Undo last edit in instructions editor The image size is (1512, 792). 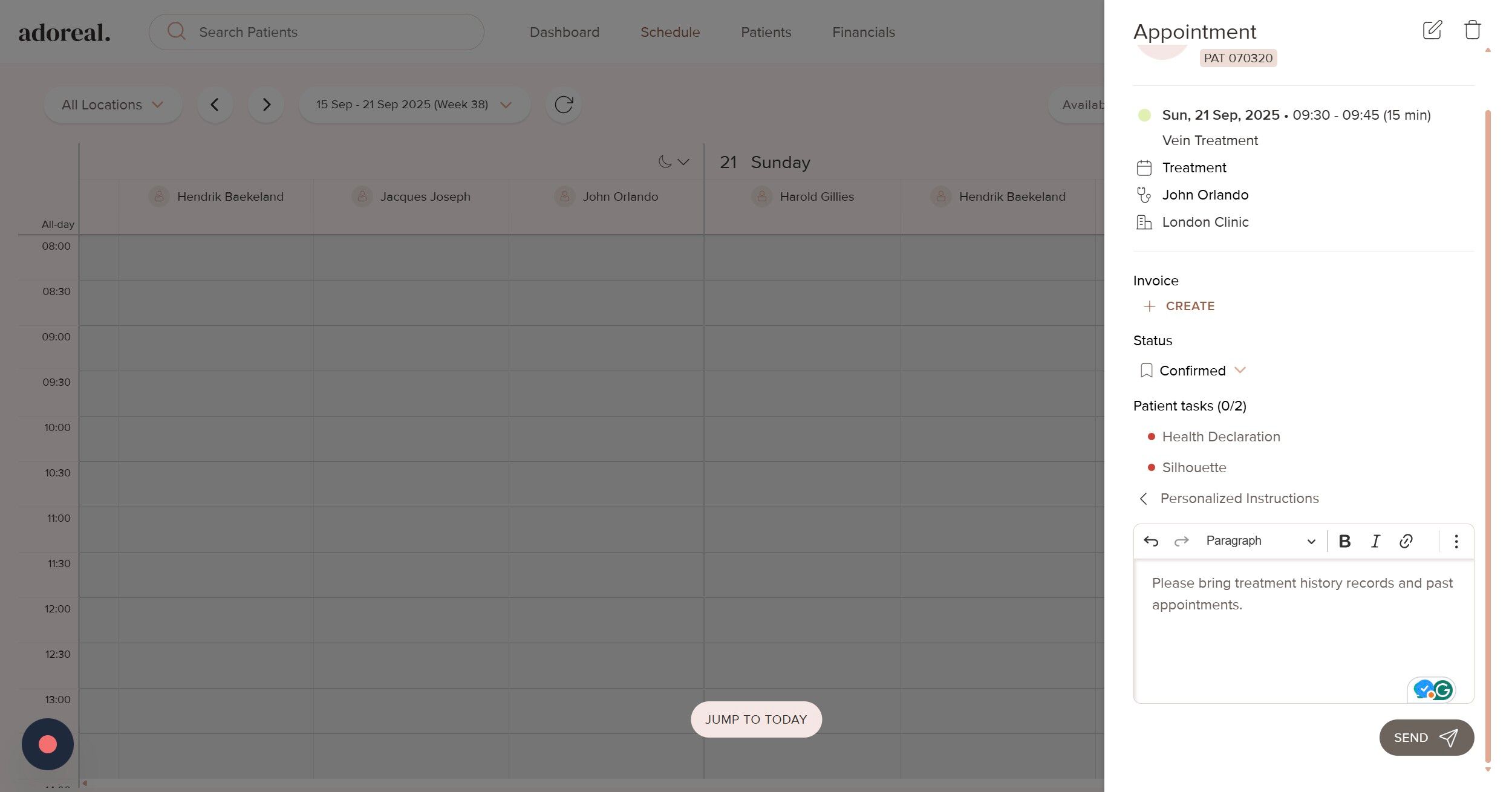[x=1151, y=541]
